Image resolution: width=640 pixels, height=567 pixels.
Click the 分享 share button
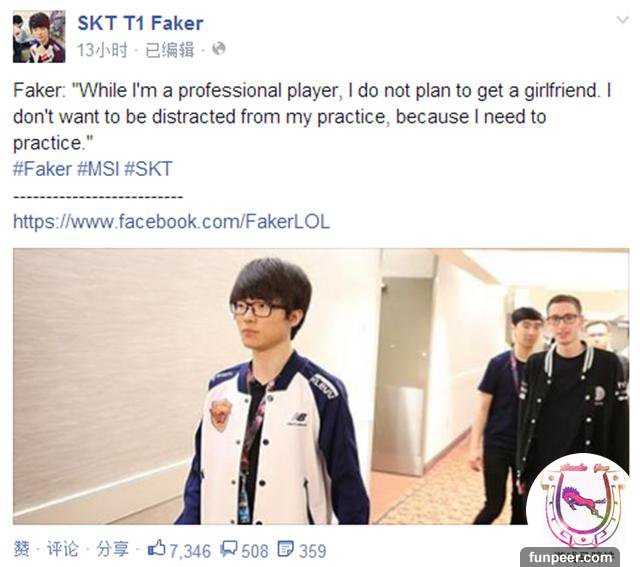pyautogui.click(x=112, y=549)
